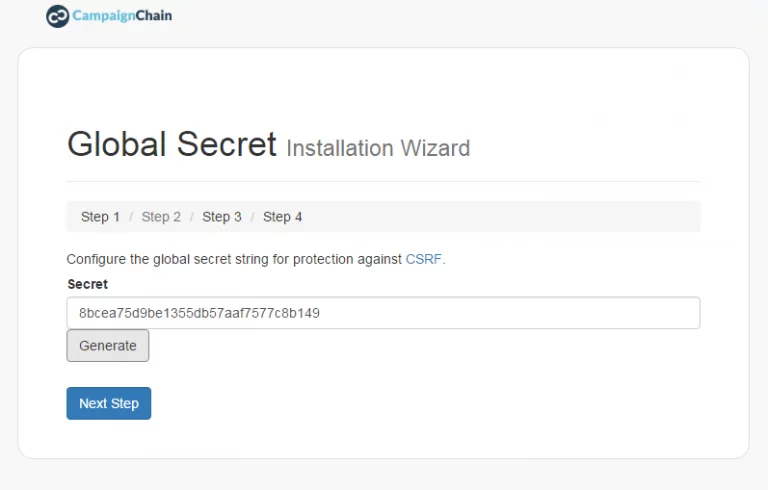768x490 pixels.
Task: Click the horizontal divider below the heading
Action: pyautogui.click(x=383, y=181)
